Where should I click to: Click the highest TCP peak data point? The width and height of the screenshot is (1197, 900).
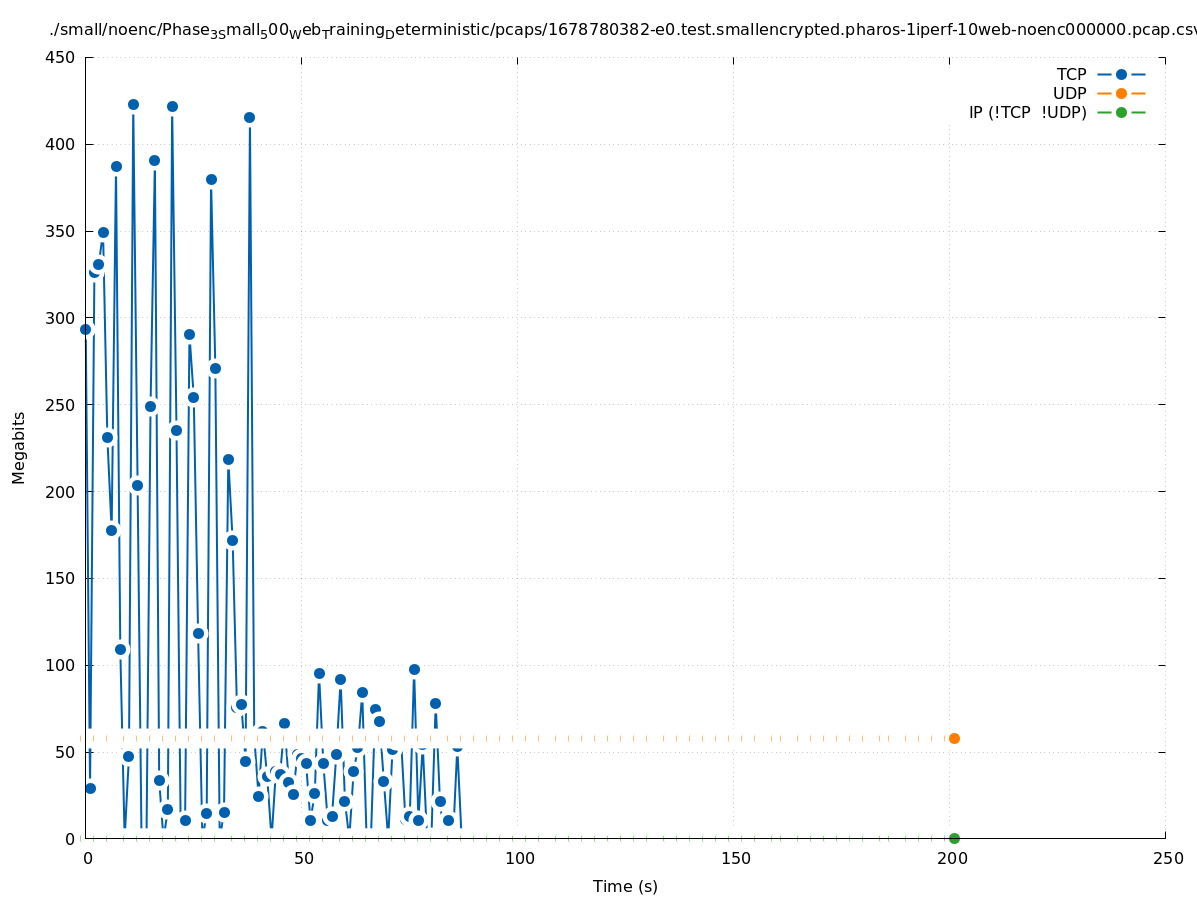click(x=133, y=104)
